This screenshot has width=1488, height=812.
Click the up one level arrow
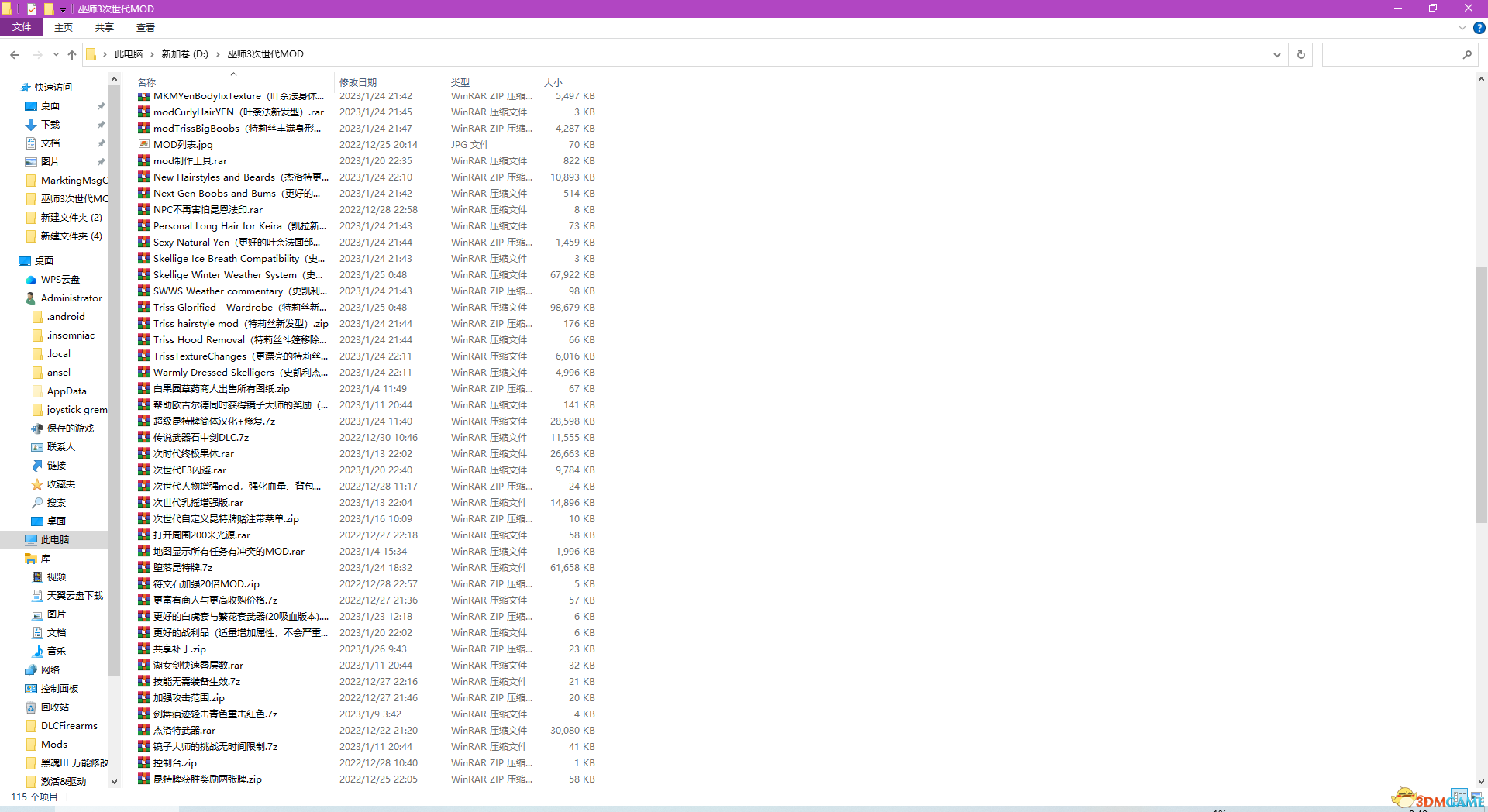tap(72, 54)
